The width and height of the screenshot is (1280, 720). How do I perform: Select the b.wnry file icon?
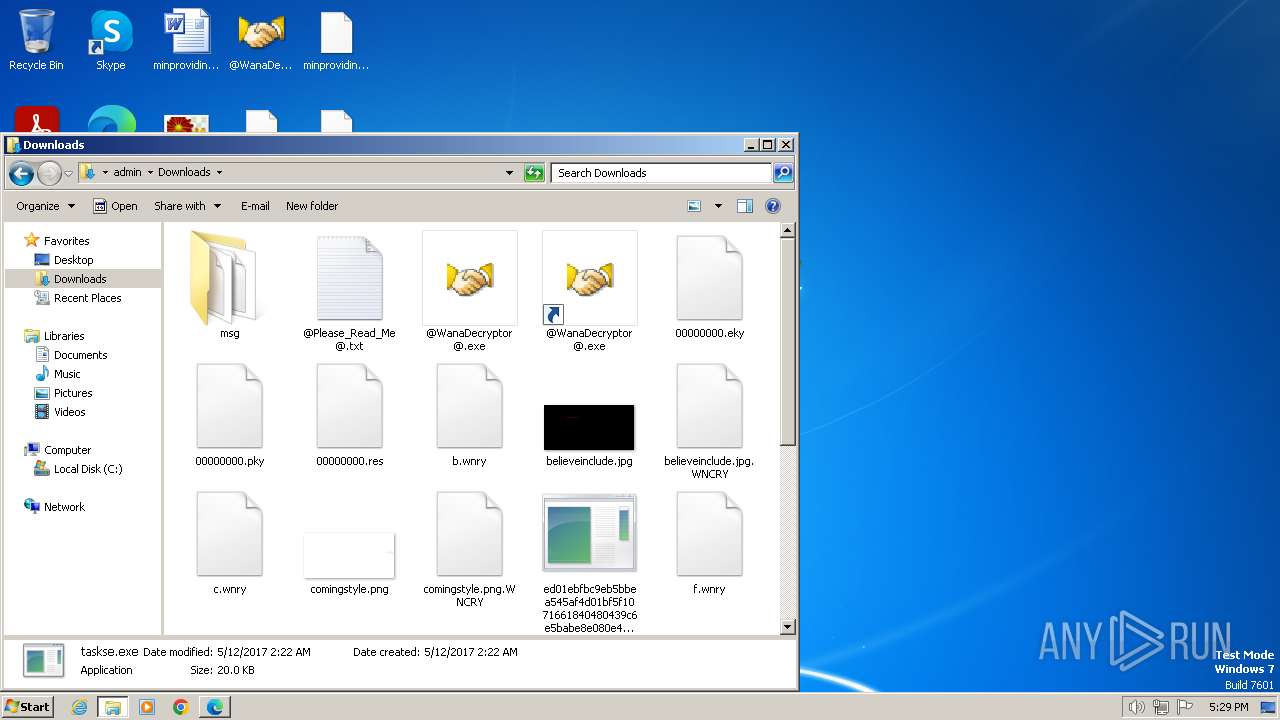click(x=469, y=406)
